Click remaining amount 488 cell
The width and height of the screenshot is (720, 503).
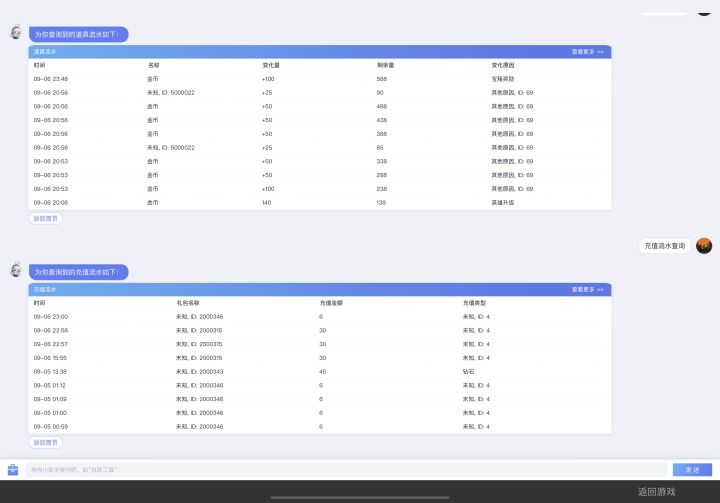[x=382, y=107]
